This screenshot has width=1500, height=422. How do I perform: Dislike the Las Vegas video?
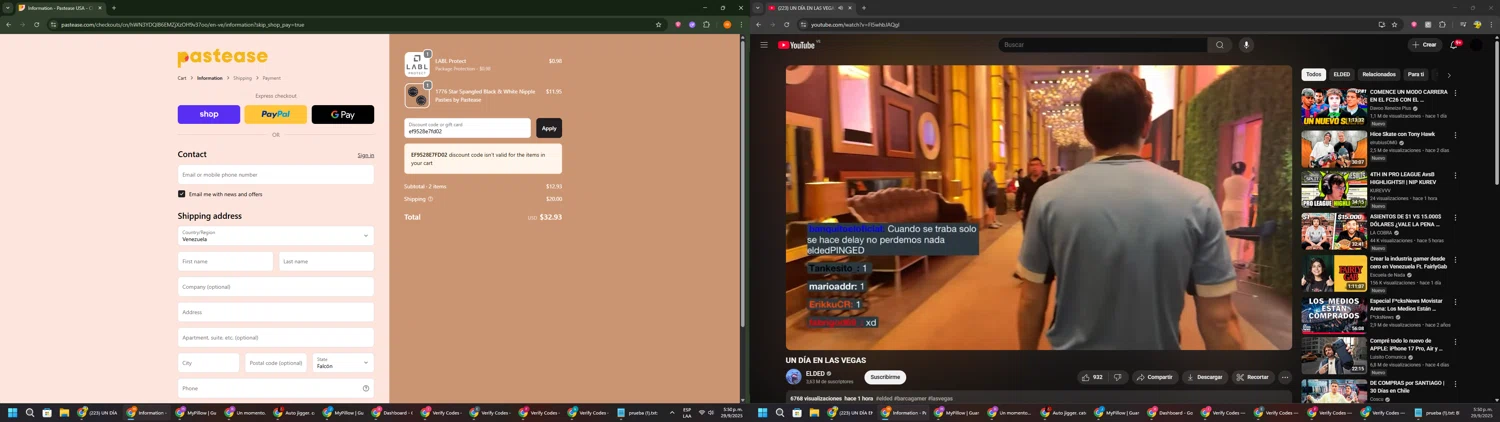[1118, 377]
